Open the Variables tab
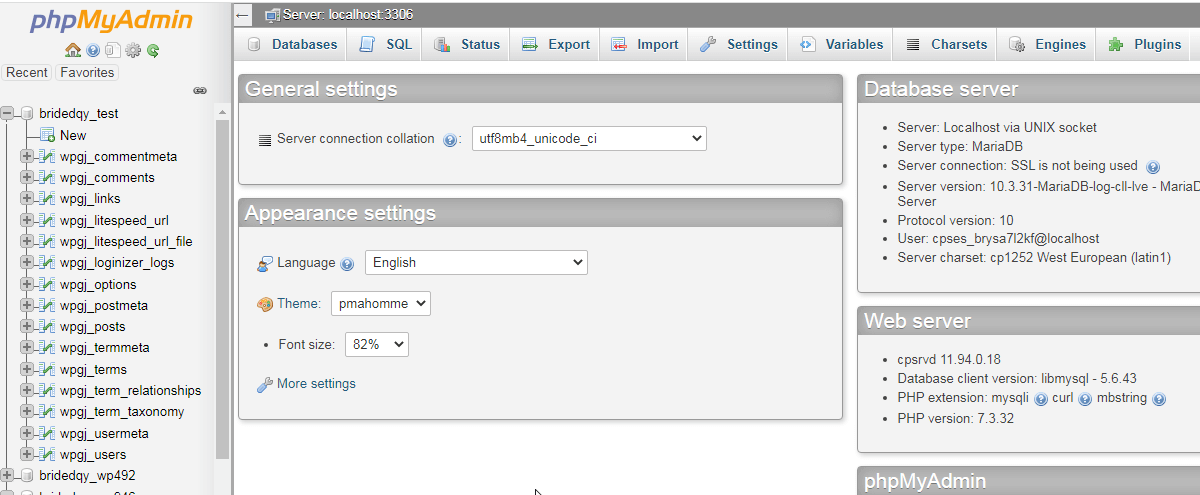Screen dimensions: 1200x495 click(x=841, y=44)
